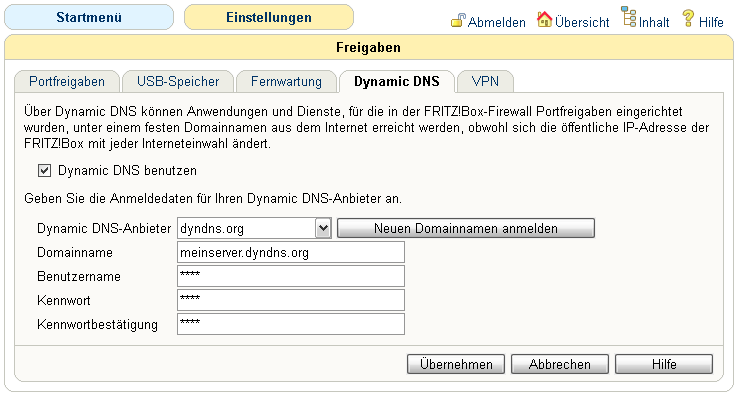Click the Übersicht house icon

coord(545,19)
